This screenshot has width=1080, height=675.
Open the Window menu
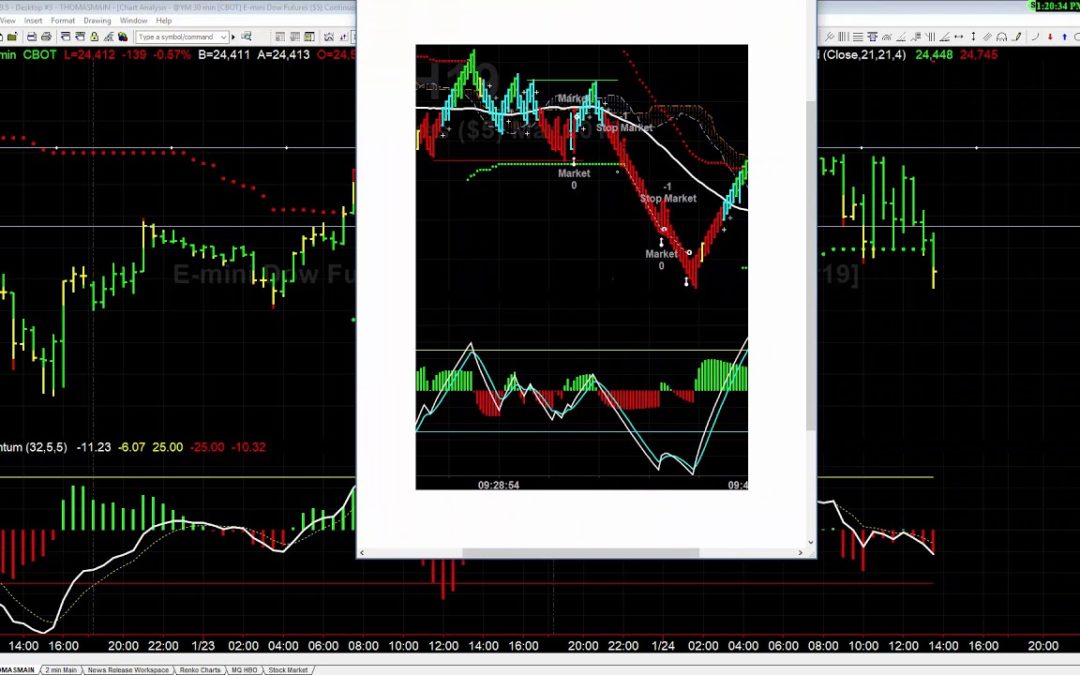(133, 20)
